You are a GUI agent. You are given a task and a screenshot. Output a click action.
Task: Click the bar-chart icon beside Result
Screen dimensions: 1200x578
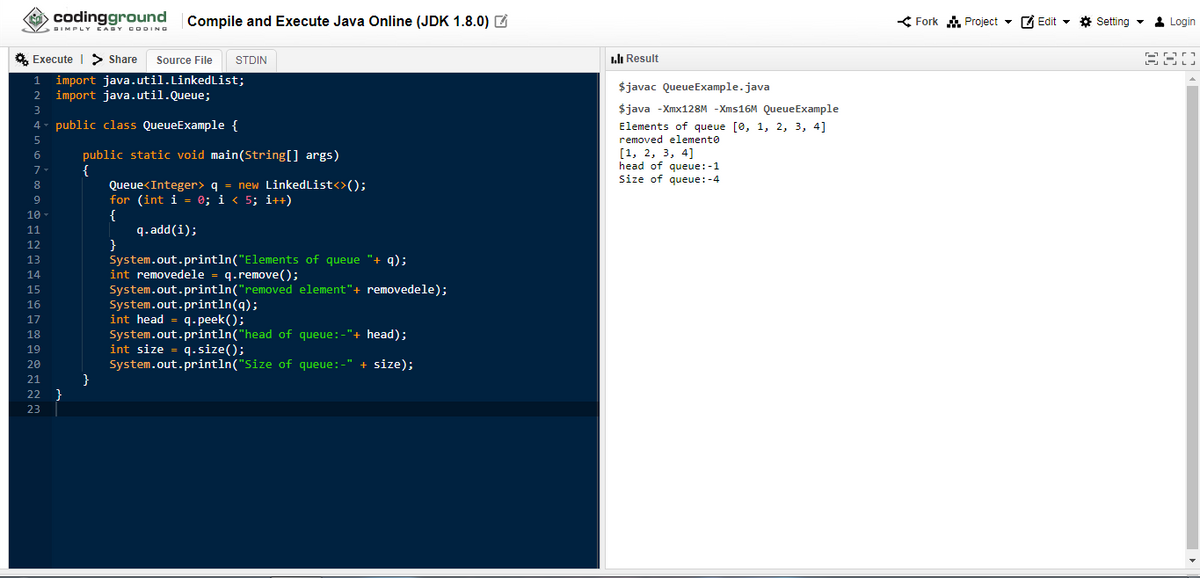tap(617, 58)
